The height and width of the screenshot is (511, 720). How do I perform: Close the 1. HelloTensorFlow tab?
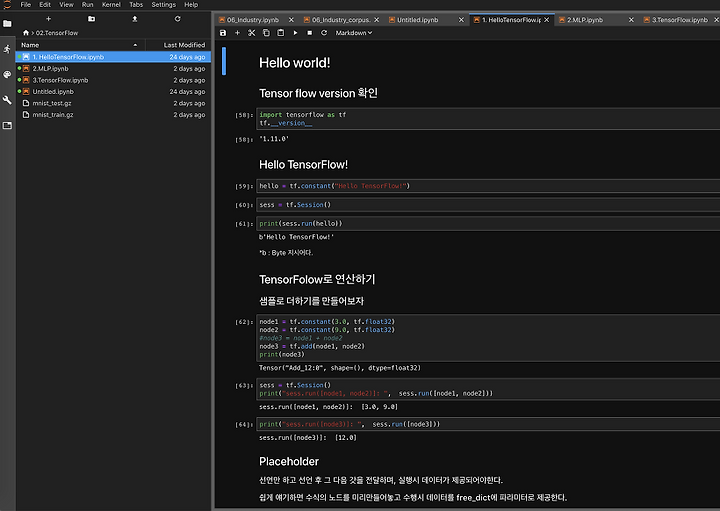546,20
